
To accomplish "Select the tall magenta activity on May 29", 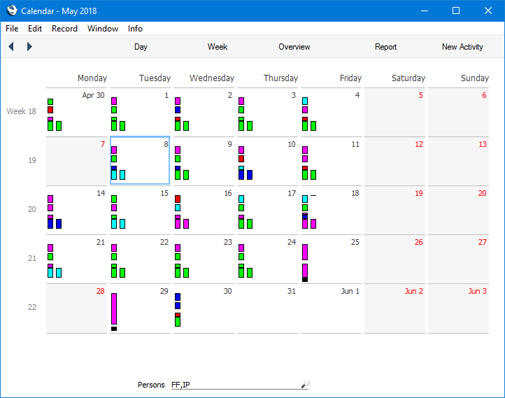I will 114,309.
